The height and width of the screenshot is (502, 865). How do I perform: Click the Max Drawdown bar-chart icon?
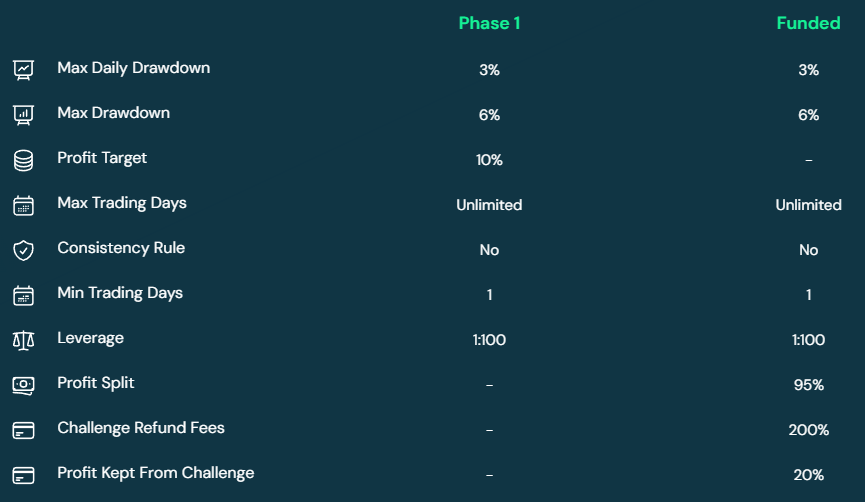click(x=23, y=115)
